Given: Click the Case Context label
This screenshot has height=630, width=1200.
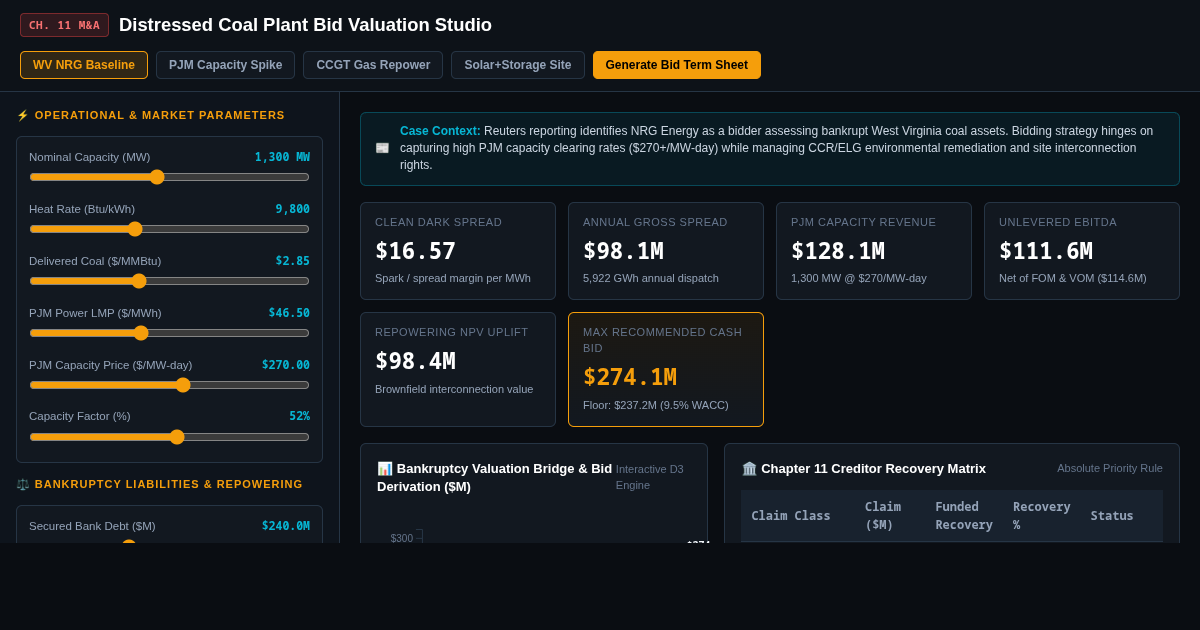Looking at the screenshot, I should click(440, 131).
